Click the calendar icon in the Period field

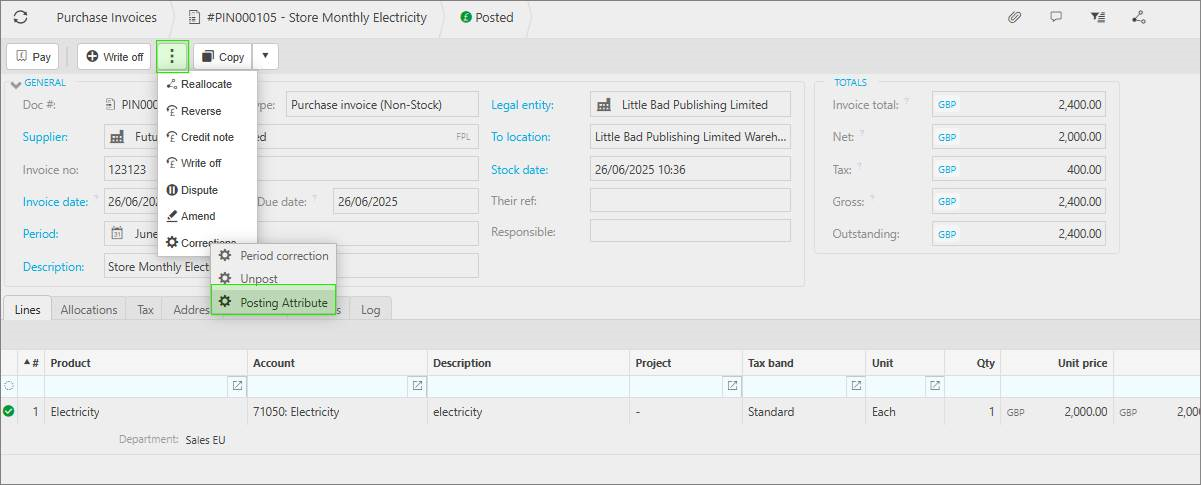[117, 234]
